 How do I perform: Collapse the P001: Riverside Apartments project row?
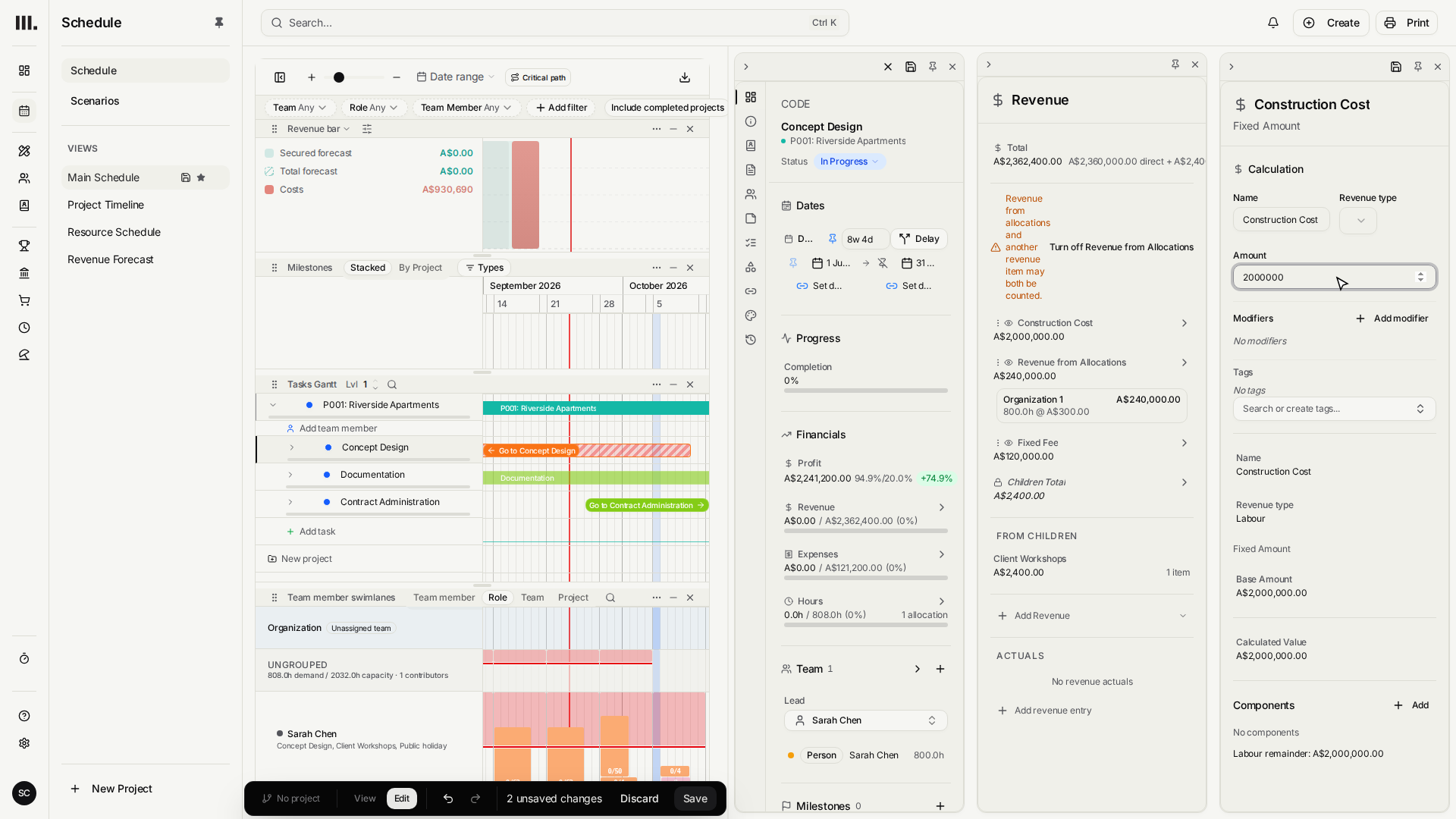point(273,405)
